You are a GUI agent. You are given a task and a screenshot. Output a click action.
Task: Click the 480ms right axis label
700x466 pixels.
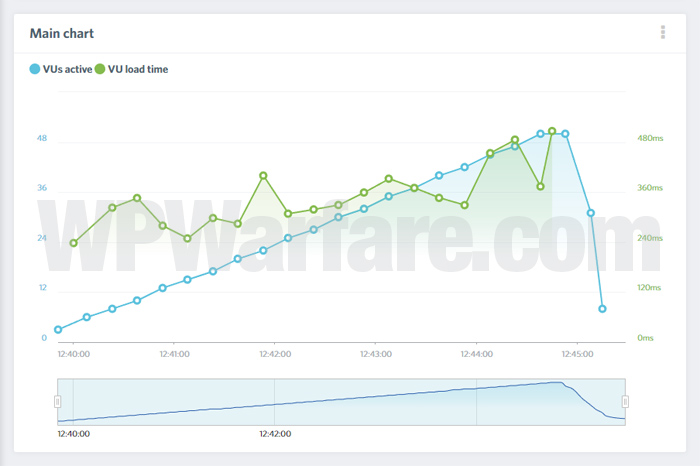650,138
